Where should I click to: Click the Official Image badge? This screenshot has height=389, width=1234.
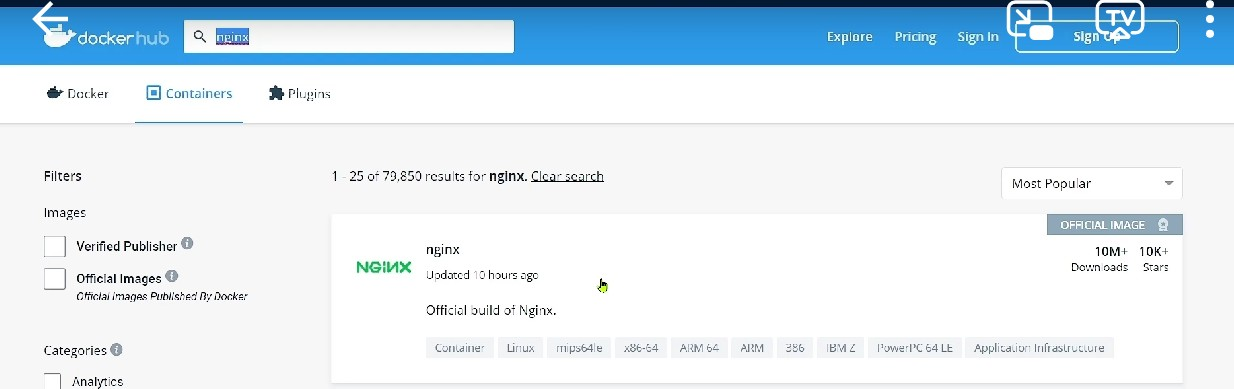1115,225
